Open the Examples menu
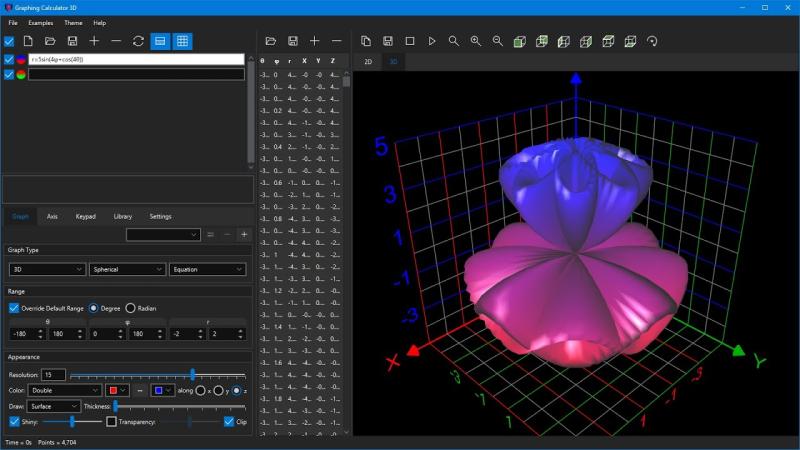Viewport: 800px width, 450px height. pyautogui.click(x=41, y=23)
